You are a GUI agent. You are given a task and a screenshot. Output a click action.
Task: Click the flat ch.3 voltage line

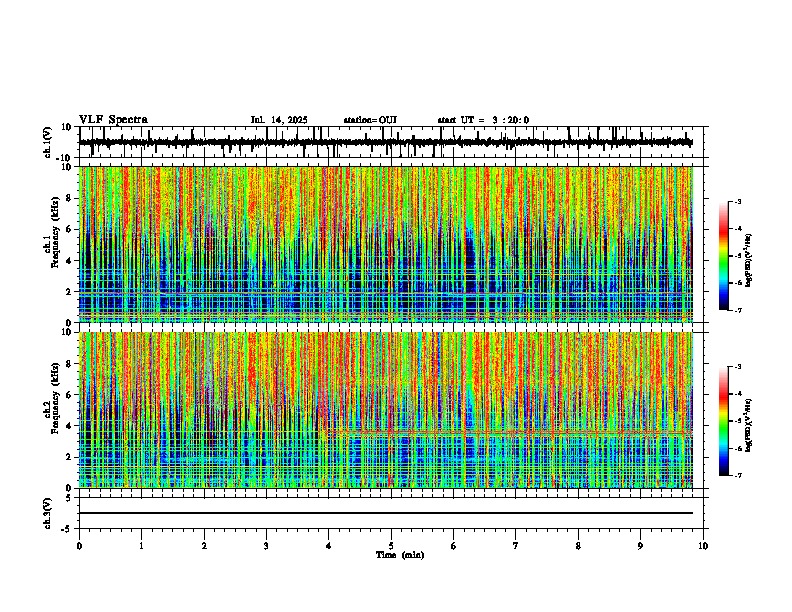(385, 513)
